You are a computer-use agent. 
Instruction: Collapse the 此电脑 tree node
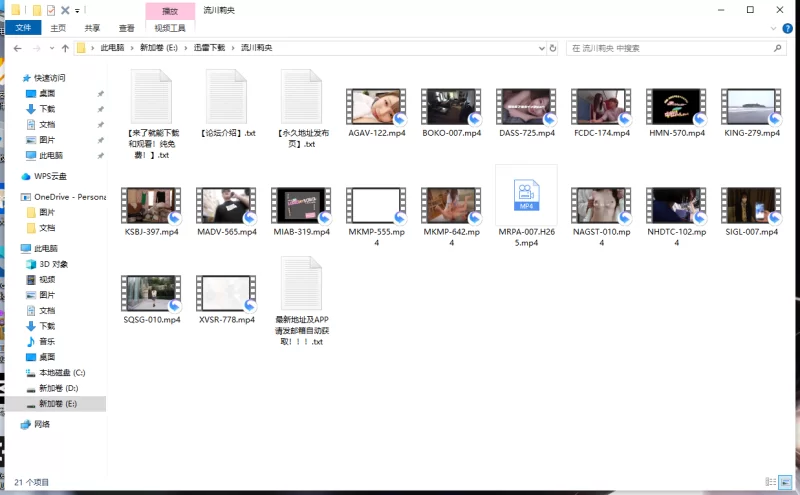click(12, 249)
